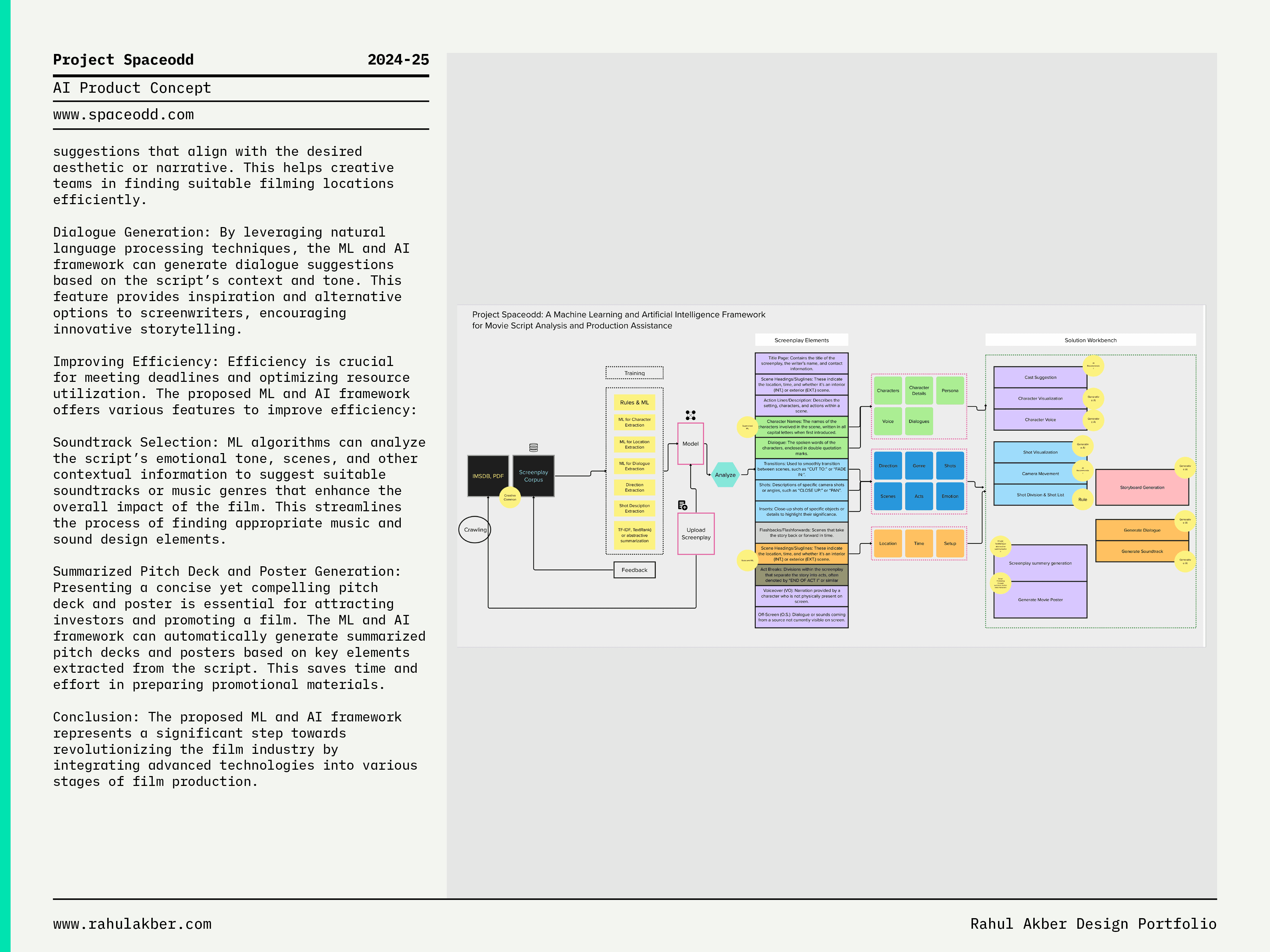Click the Crawling oval node

[475, 530]
